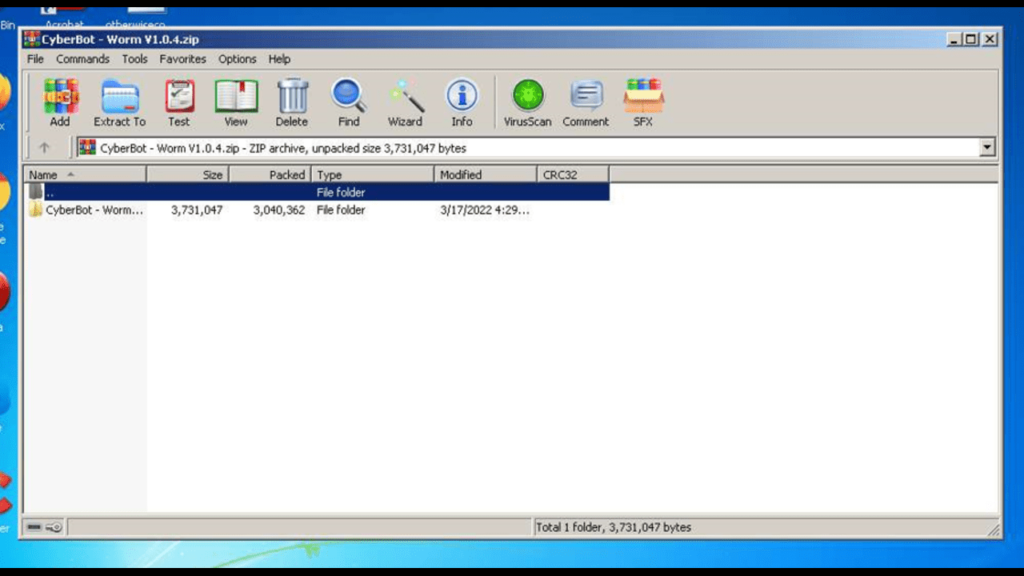1024x576 pixels.
Task: Open the Commands menu
Action: tap(82, 59)
